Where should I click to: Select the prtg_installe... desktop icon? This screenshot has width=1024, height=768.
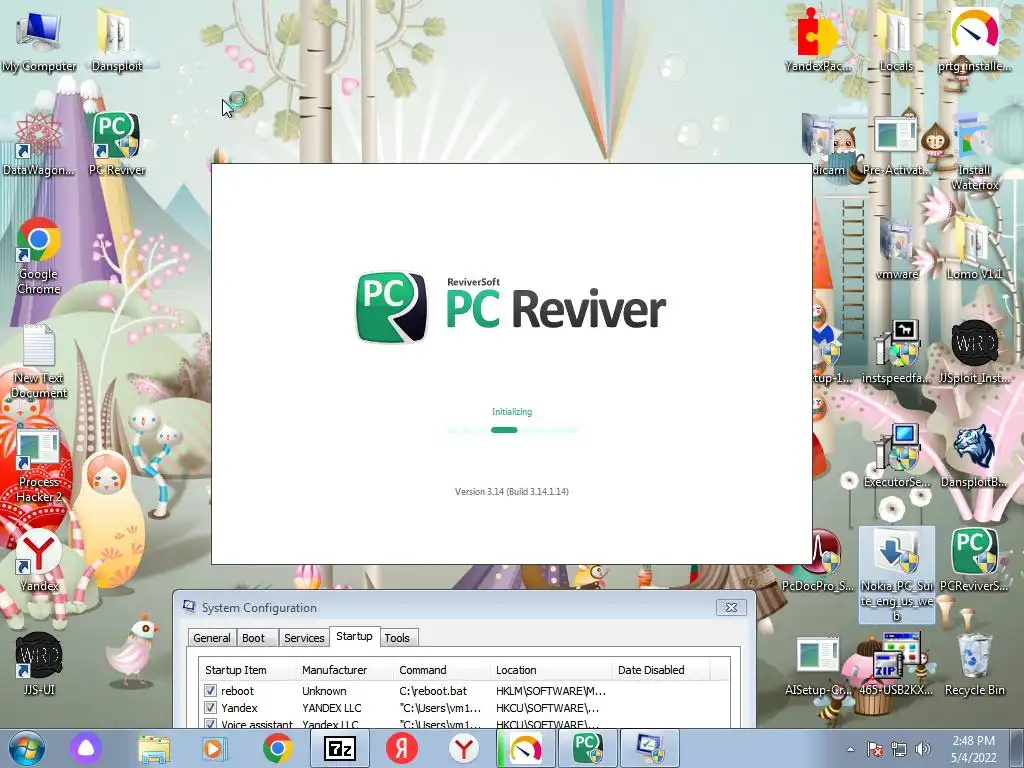[x=974, y=40]
